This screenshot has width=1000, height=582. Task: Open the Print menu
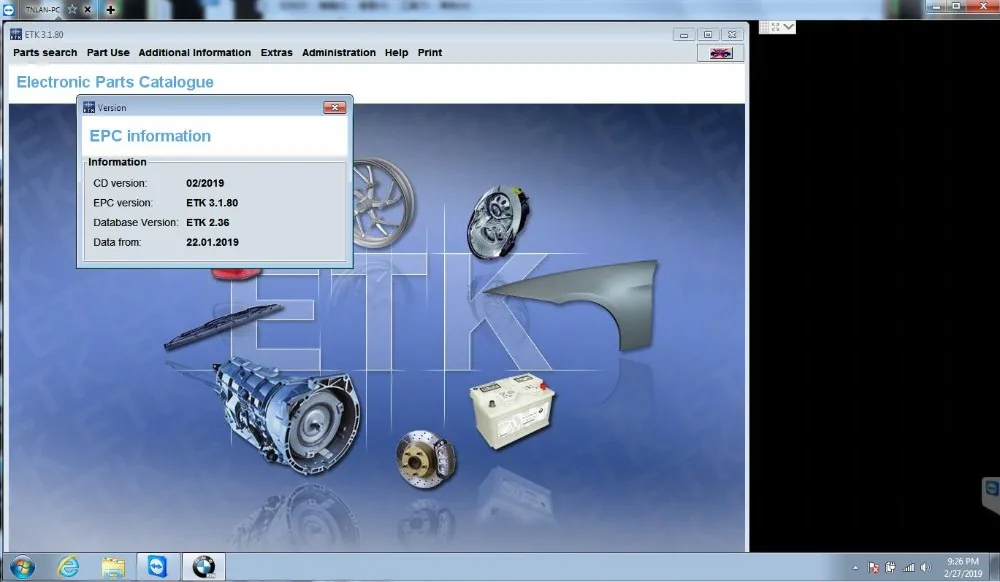click(x=429, y=53)
